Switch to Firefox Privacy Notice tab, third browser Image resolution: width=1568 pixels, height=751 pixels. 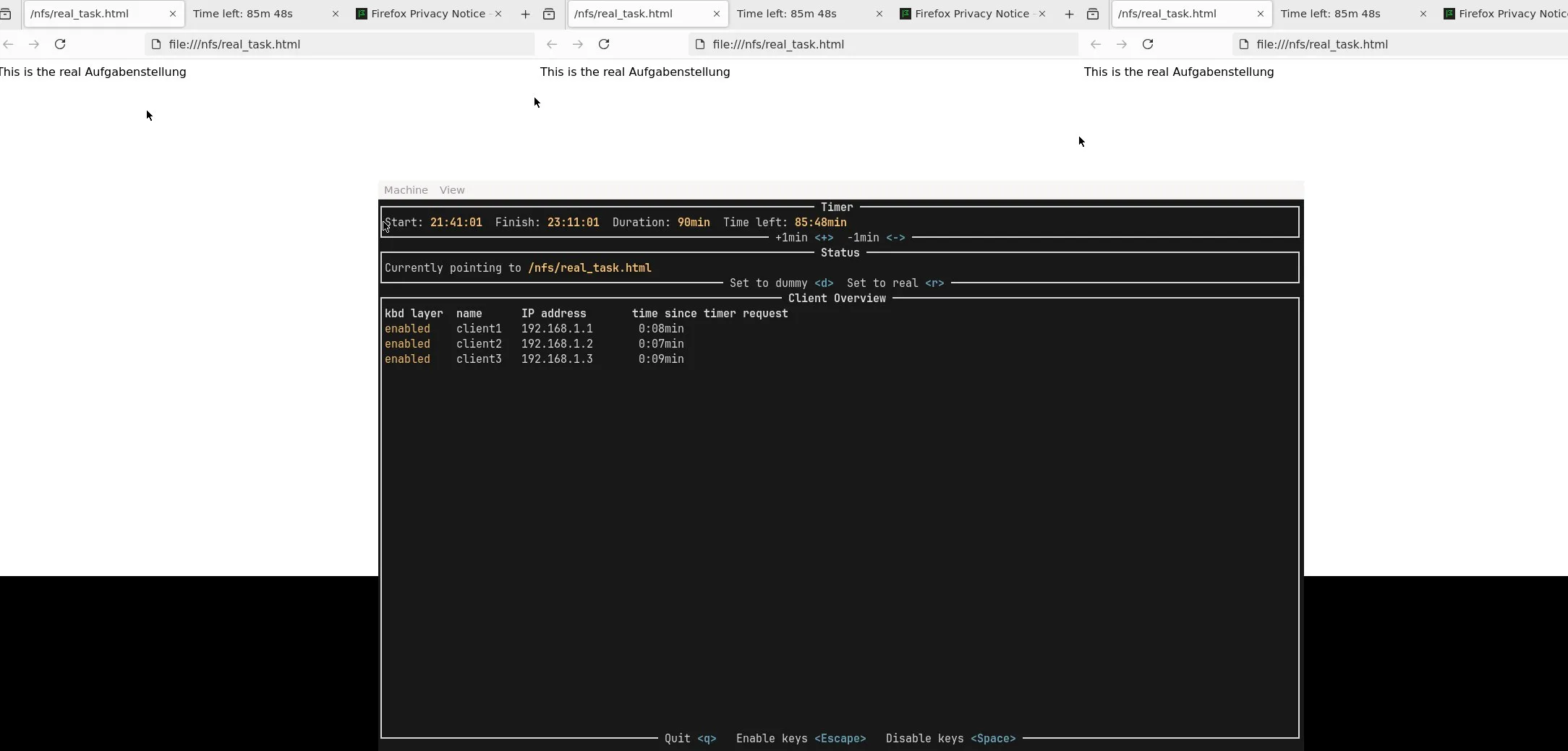pos(1503,14)
